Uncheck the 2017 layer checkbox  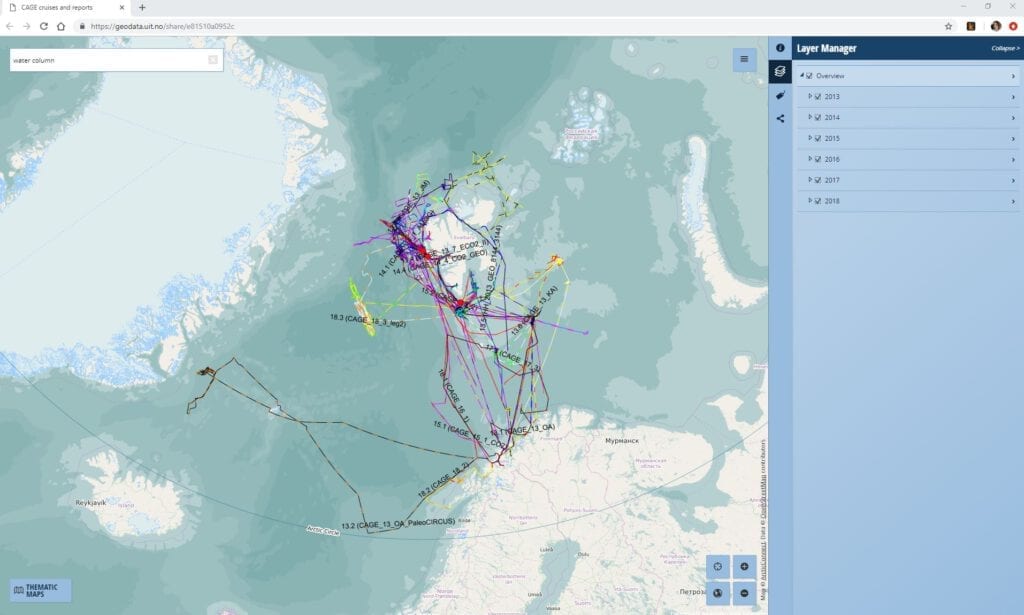(x=818, y=180)
